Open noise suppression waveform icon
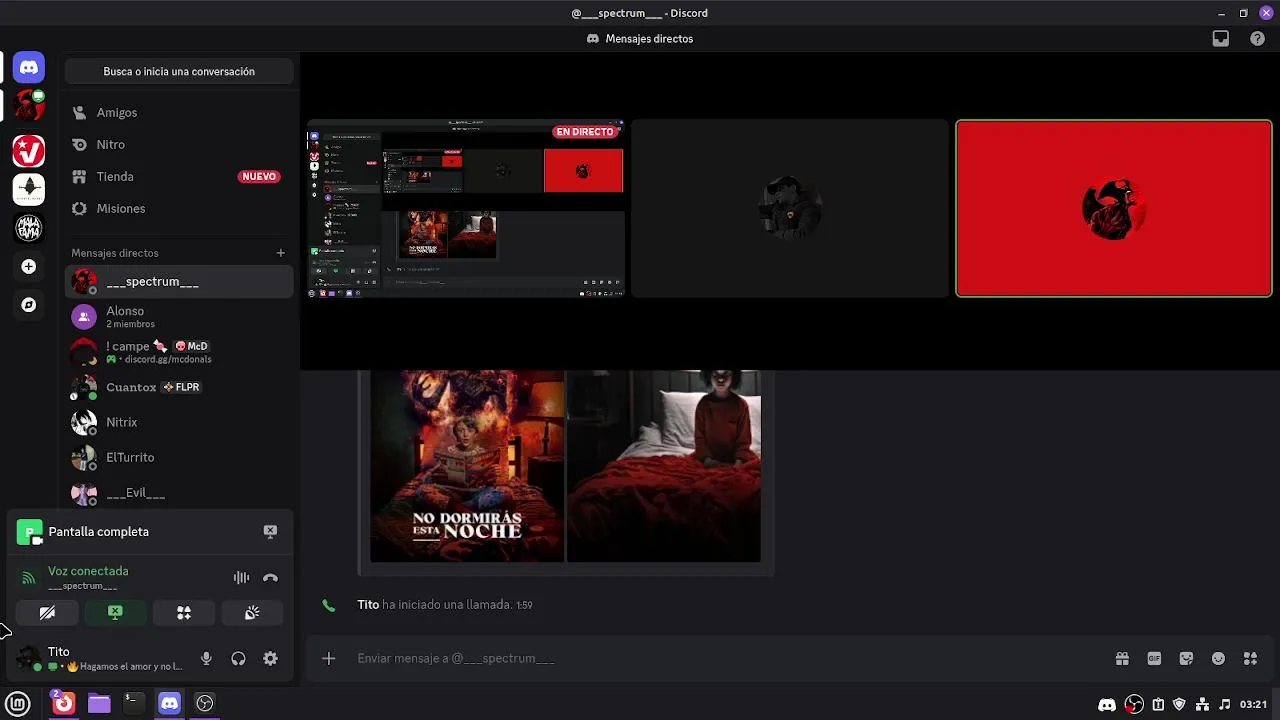 pos(241,578)
